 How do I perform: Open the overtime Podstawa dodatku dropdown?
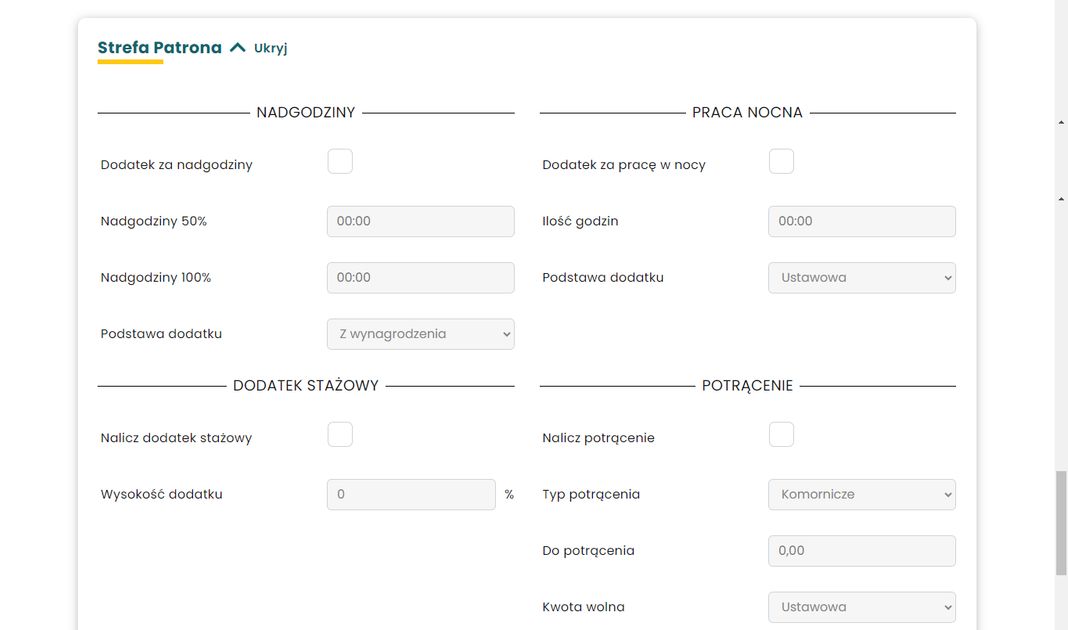[x=420, y=334]
